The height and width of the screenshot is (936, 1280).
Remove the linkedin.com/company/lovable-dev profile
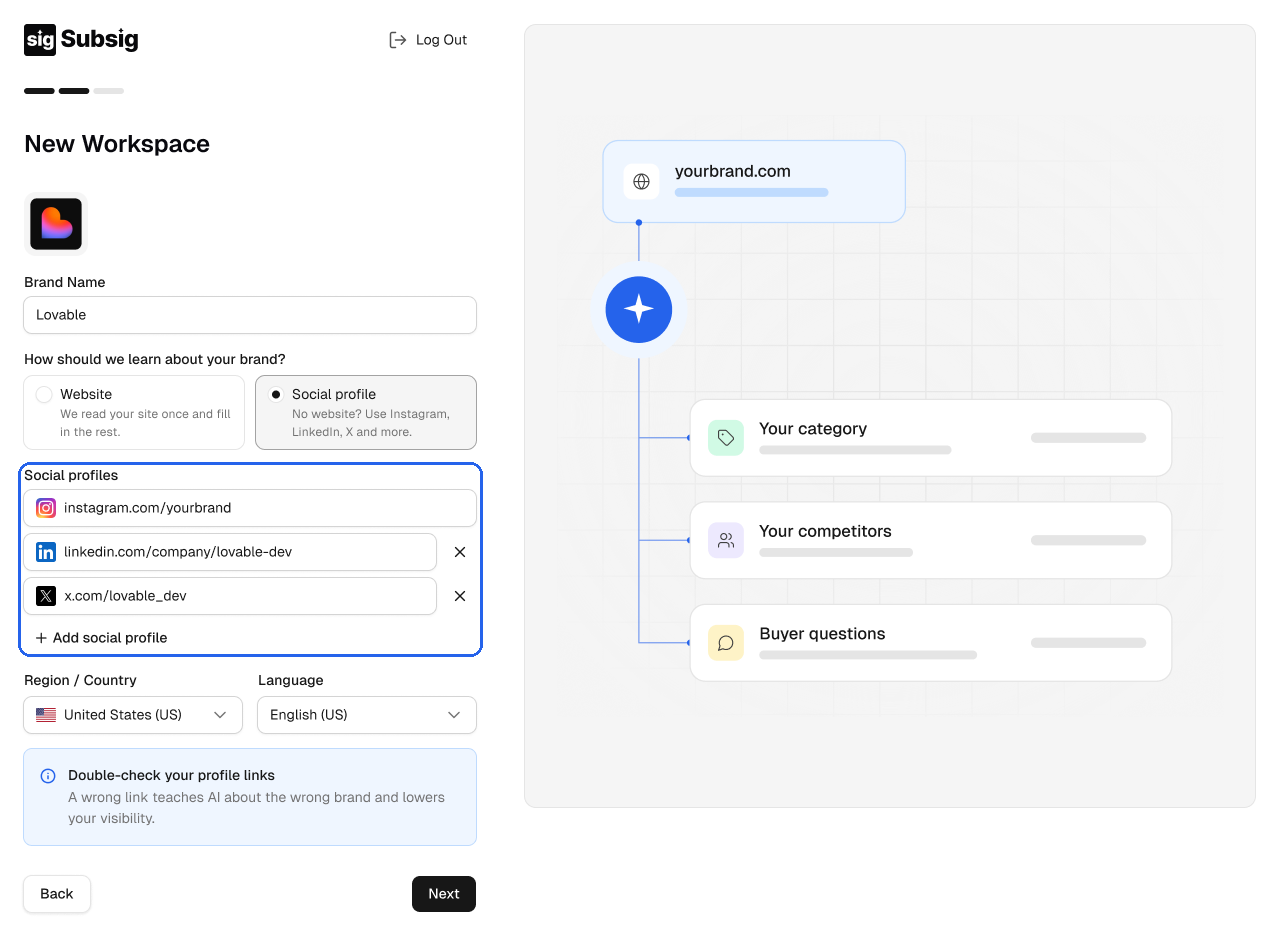460,552
